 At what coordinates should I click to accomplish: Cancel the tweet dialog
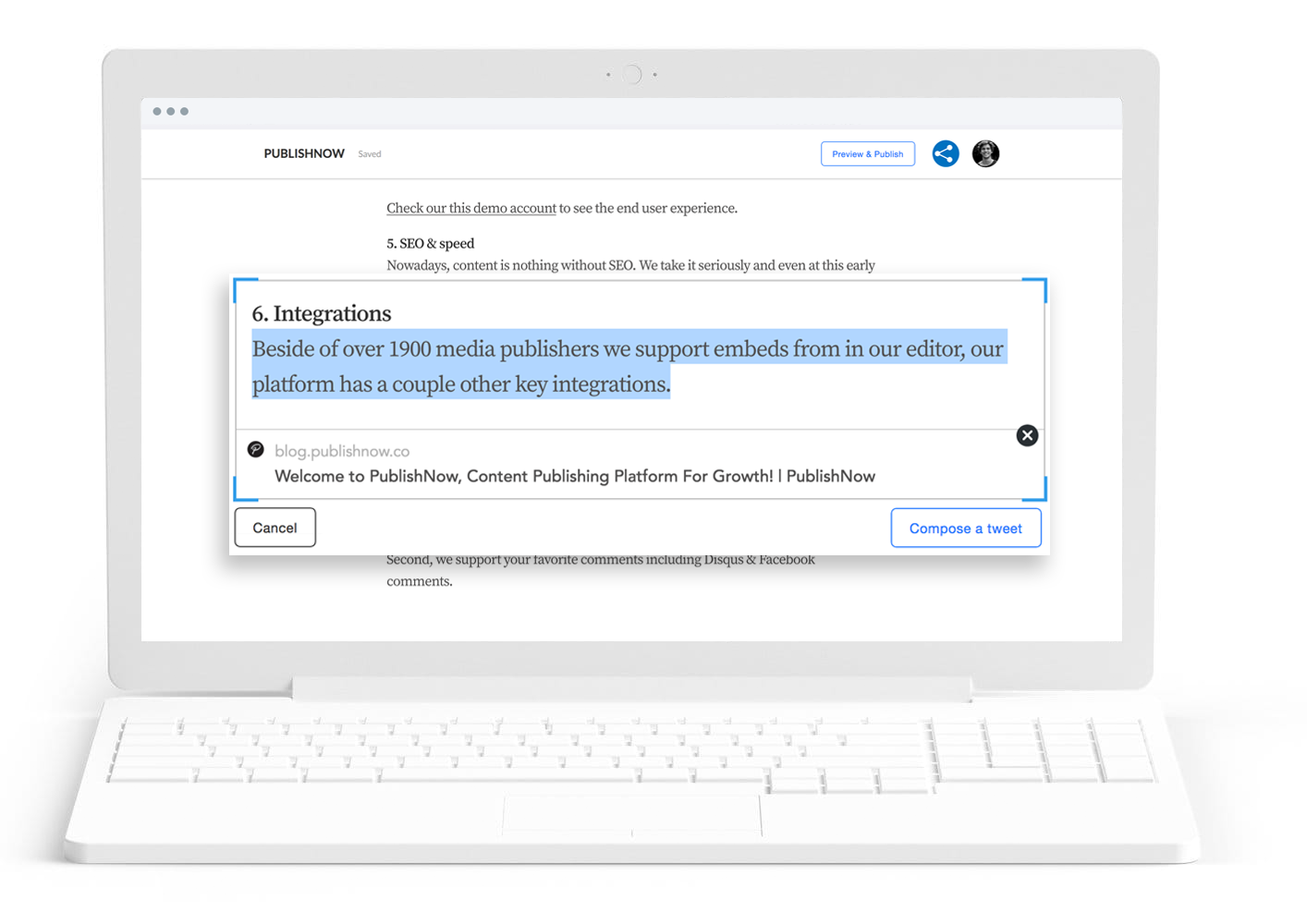[275, 528]
